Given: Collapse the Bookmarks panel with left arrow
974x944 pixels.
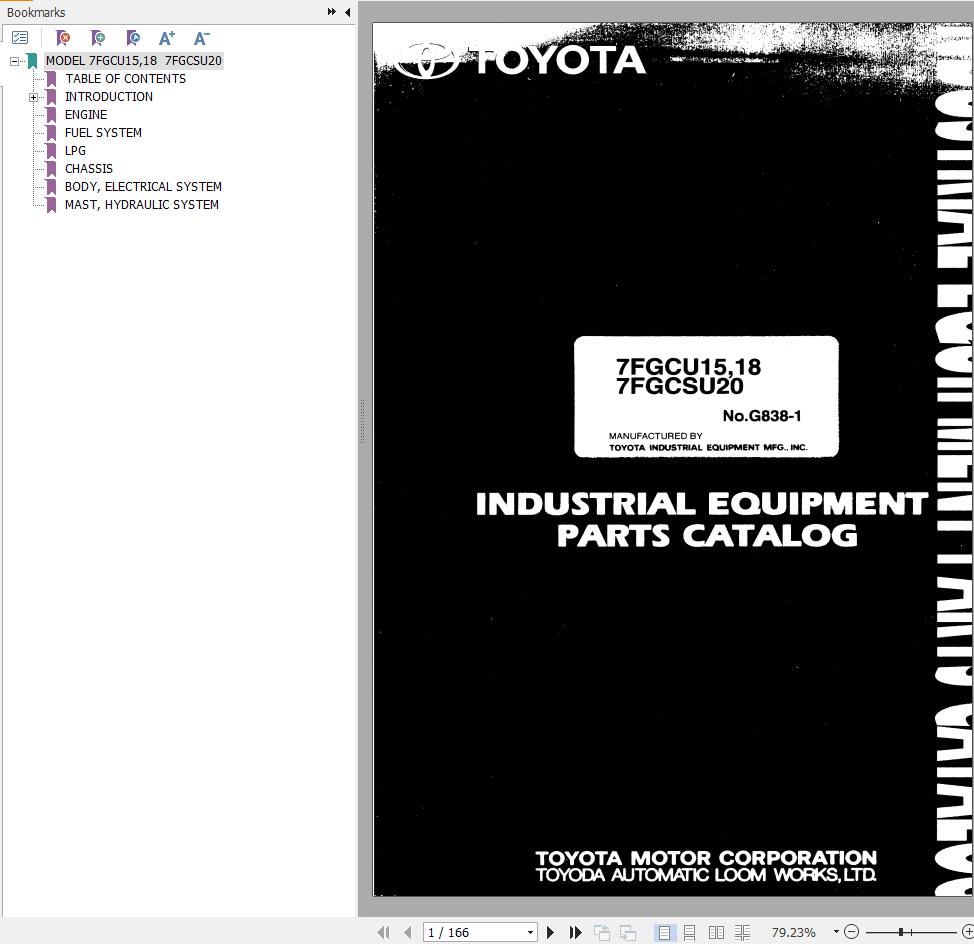Looking at the screenshot, I should [347, 12].
